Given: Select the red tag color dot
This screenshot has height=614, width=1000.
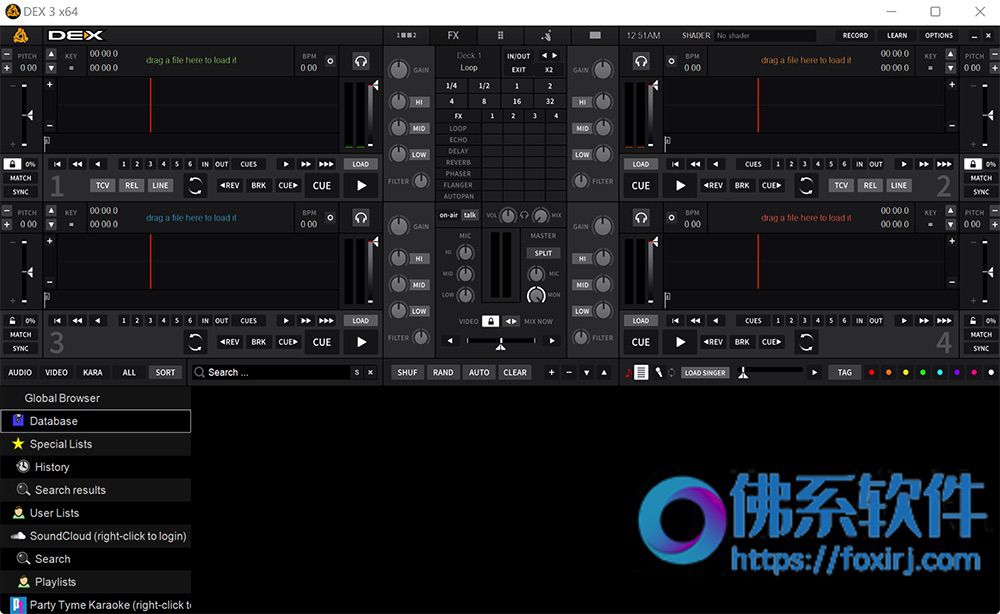Looking at the screenshot, I should coord(871,372).
